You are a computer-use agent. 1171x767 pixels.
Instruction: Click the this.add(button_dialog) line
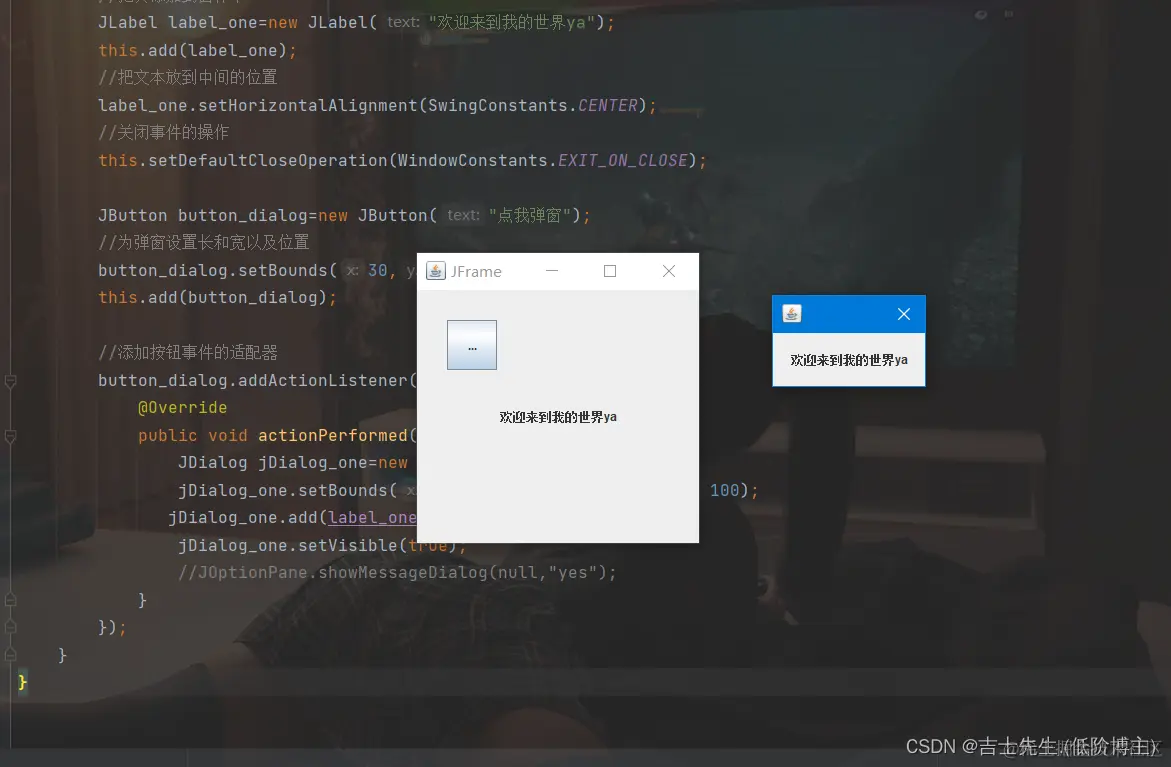click(x=217, y=297)
